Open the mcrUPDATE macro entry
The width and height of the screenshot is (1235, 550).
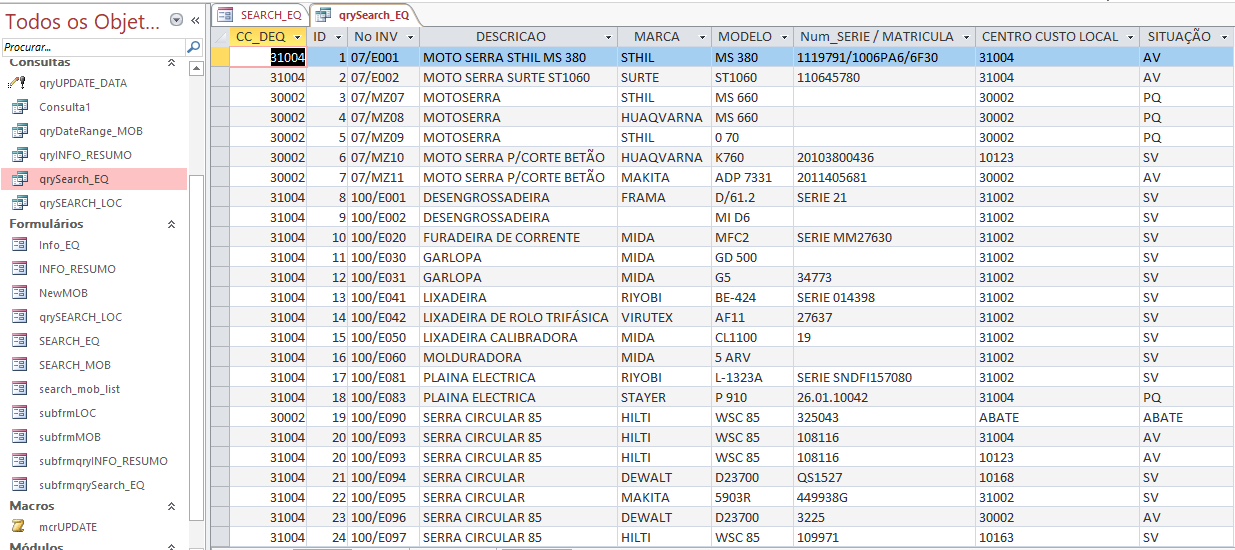pyautogui.click(x=69, y=527)
